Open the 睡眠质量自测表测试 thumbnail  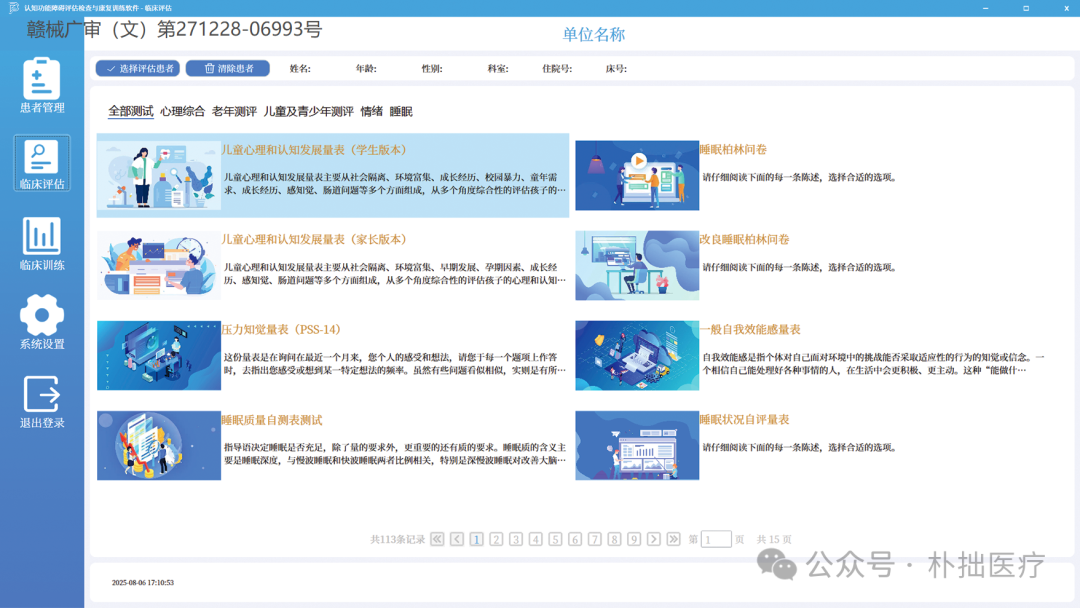pos(159,445)
